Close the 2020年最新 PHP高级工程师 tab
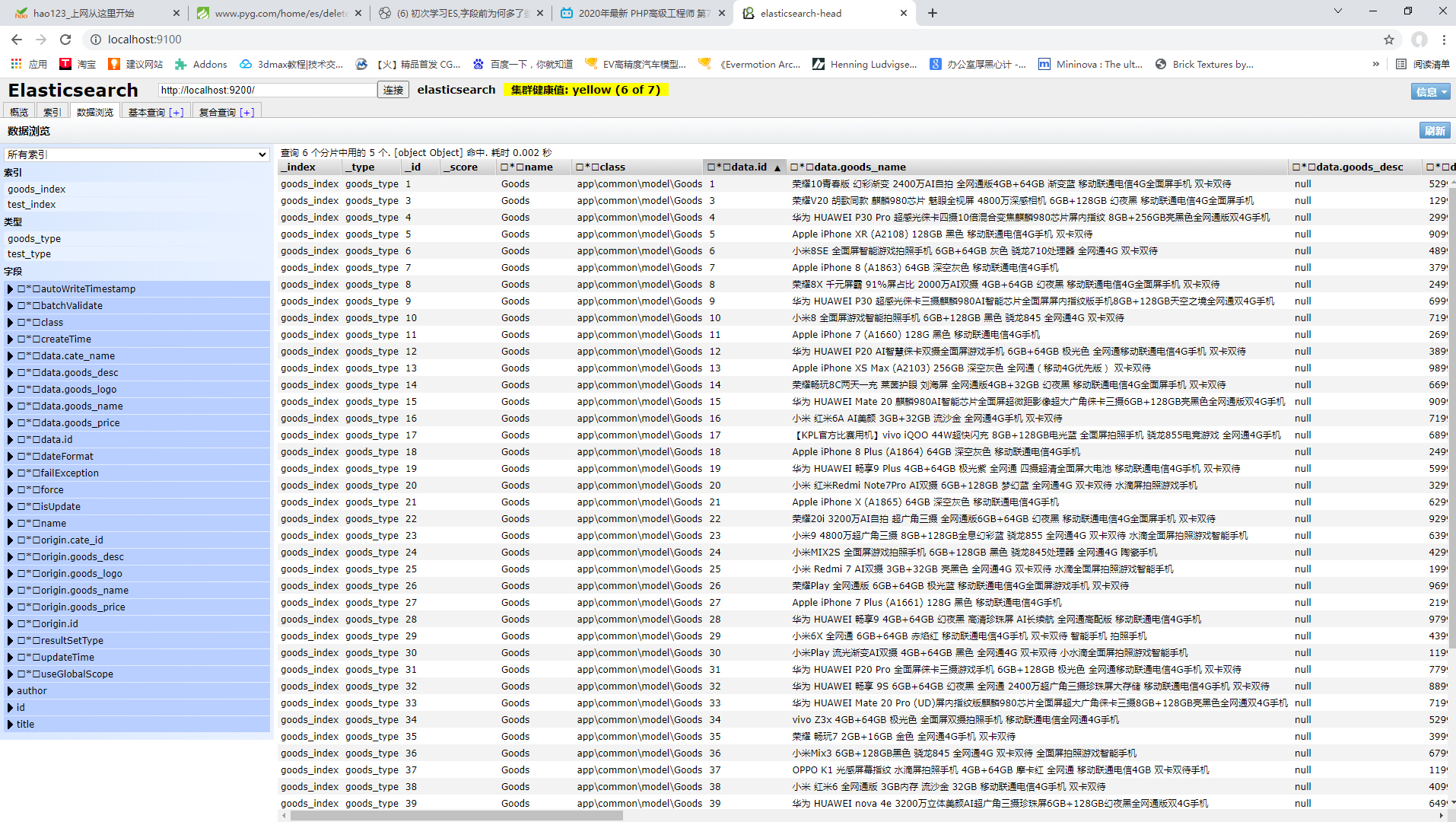Image resolution: width=1456 pixels, height=822 pixels. [722, 13]
